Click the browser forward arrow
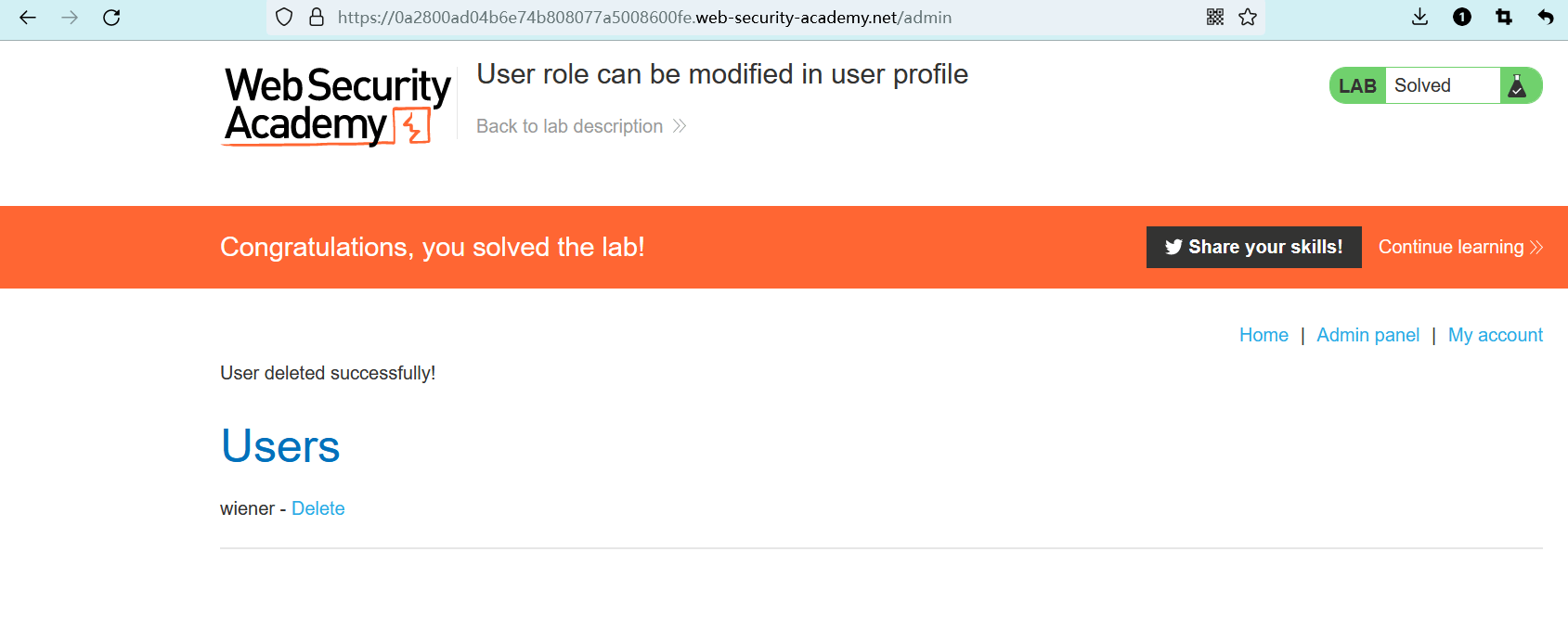1568x629 pixels. (x=70, y=18)
